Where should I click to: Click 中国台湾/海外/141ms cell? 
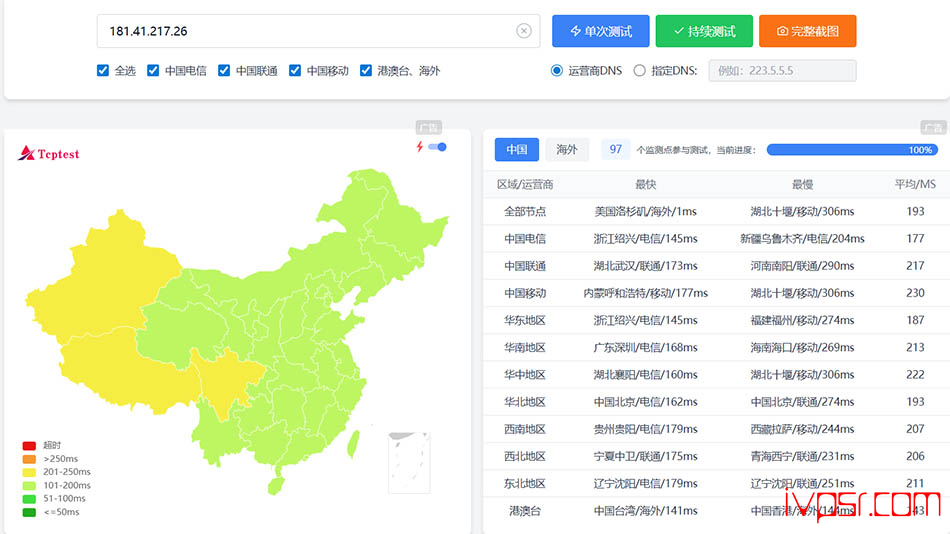(x=646, y=511)
